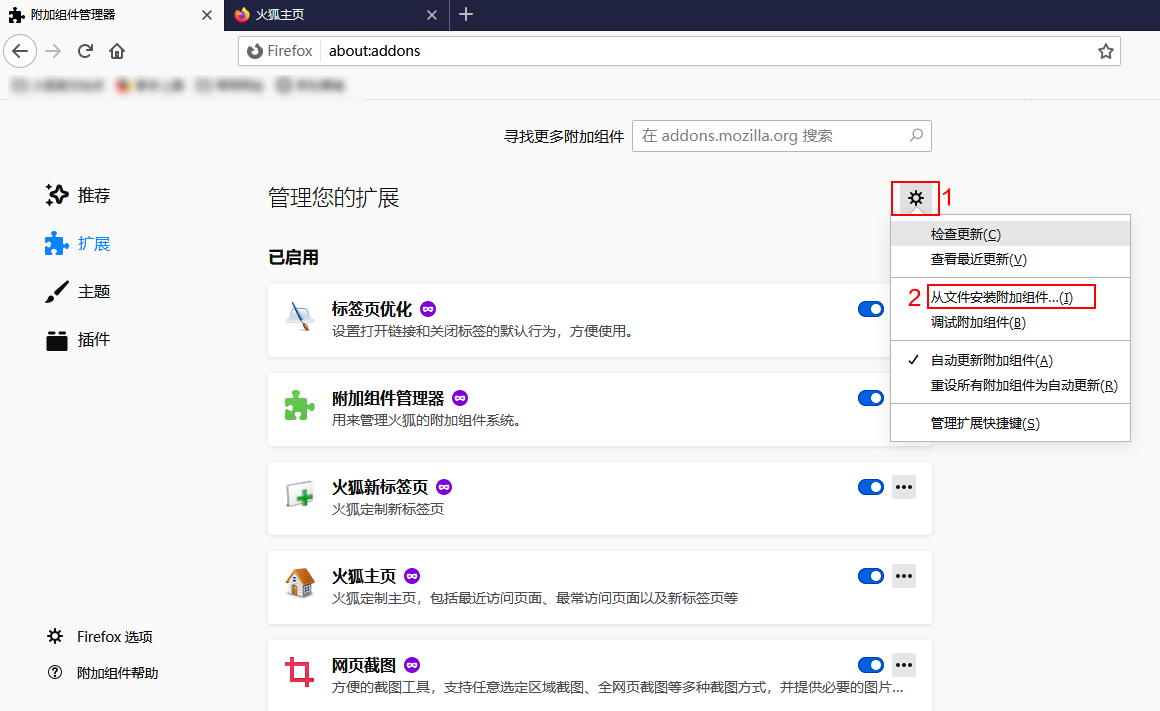Close the 火狐主页 tab
Screen dimensions: 1160x711
[x=432, y=15]
